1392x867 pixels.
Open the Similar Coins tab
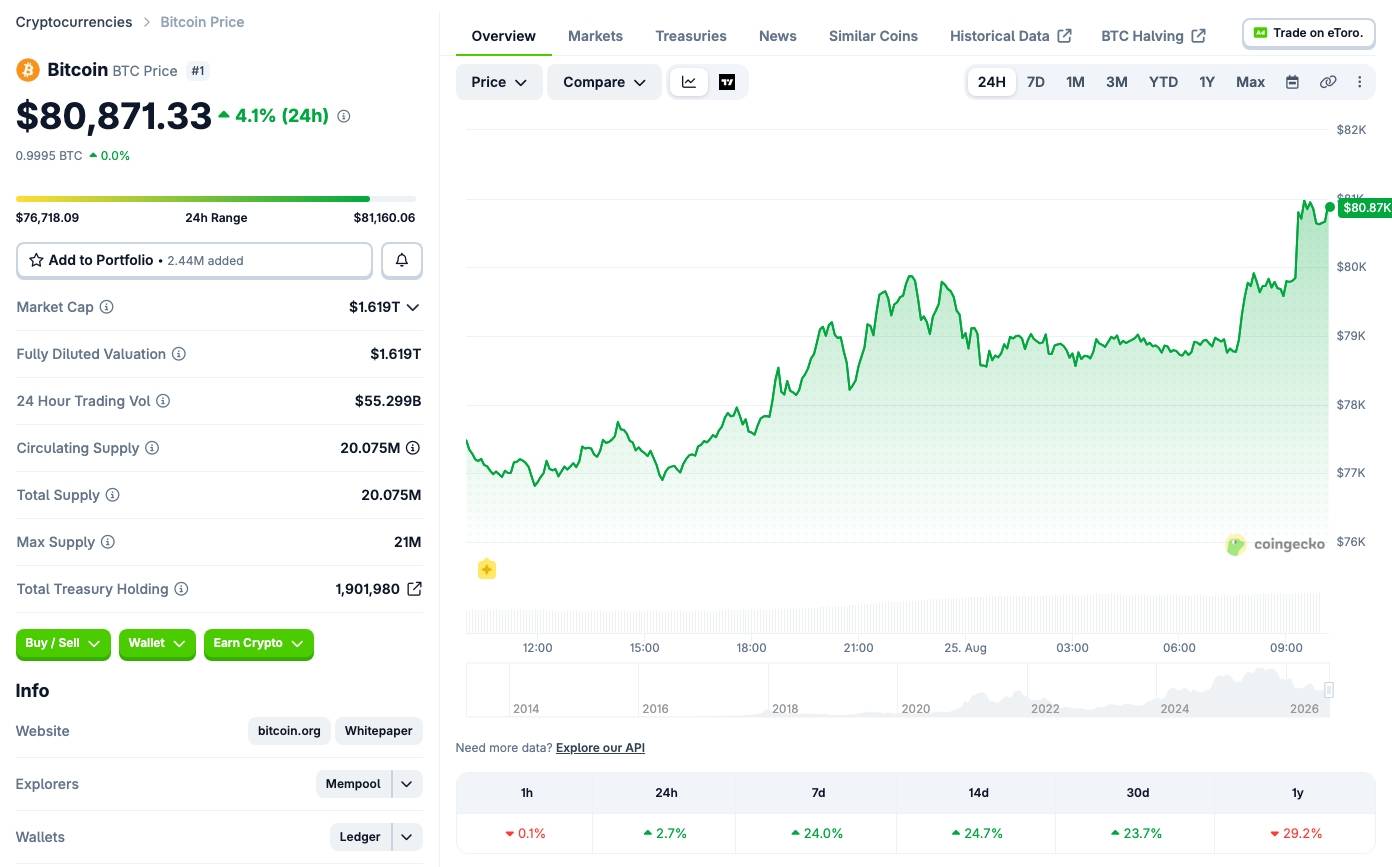click(873, 36)
